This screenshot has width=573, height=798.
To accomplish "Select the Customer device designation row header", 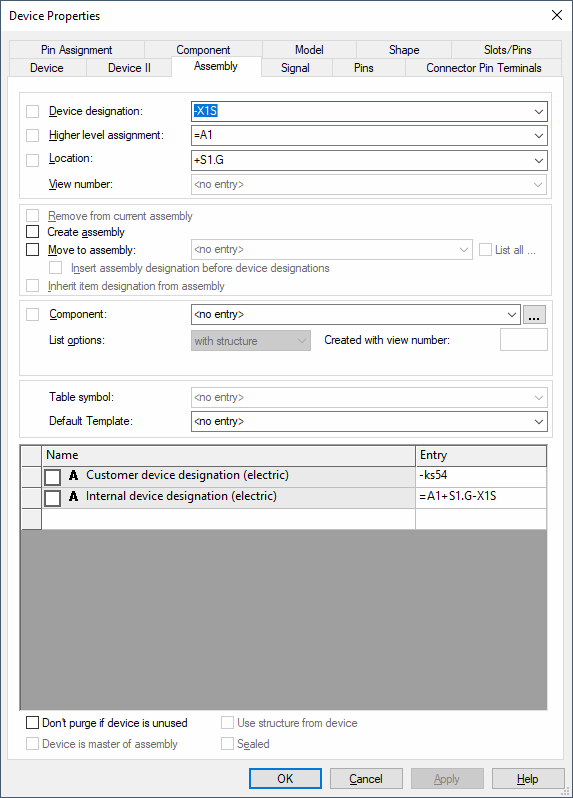I will 32,477.
